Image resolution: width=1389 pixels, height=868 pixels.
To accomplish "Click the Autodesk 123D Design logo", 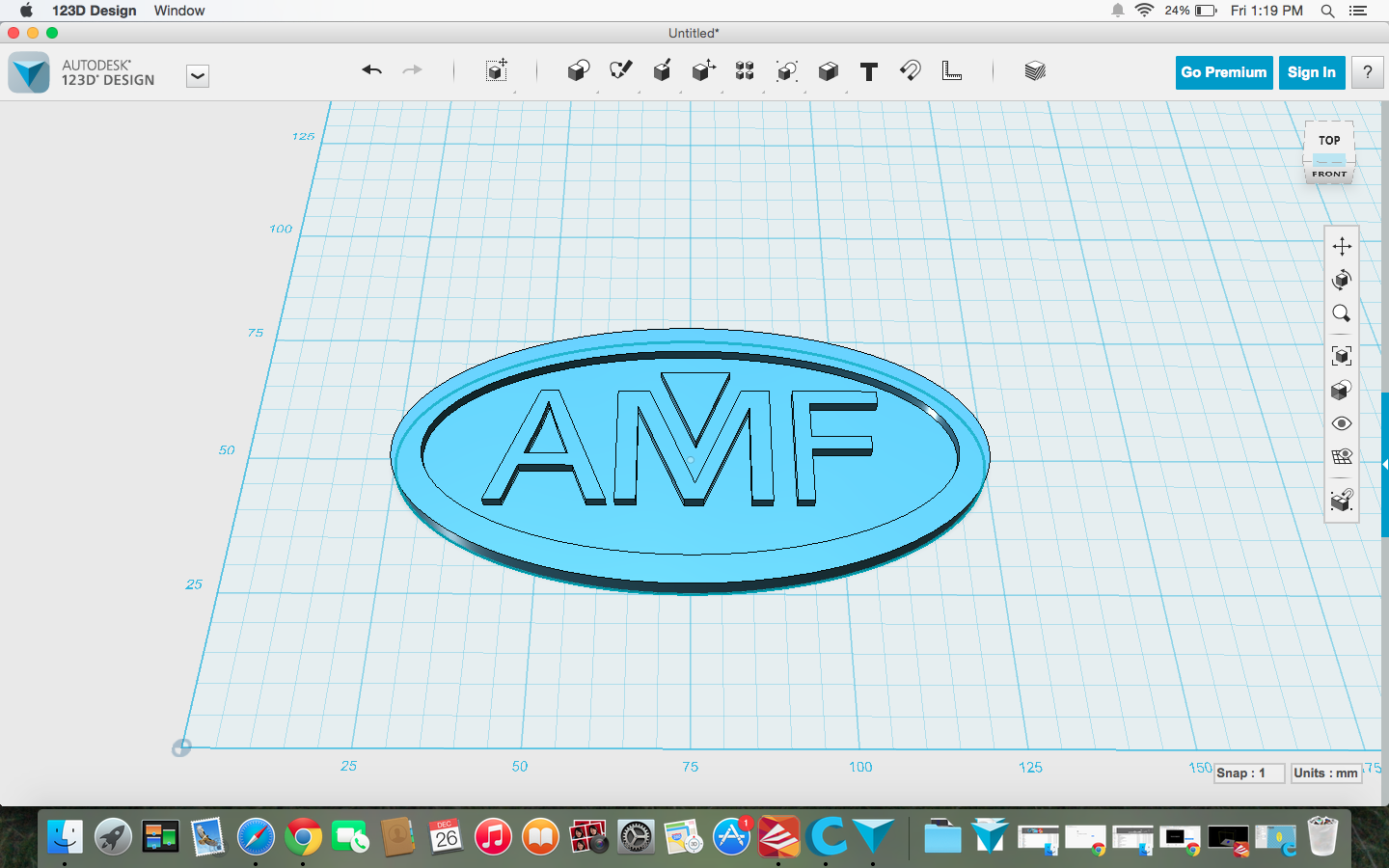I will (29, 72).
